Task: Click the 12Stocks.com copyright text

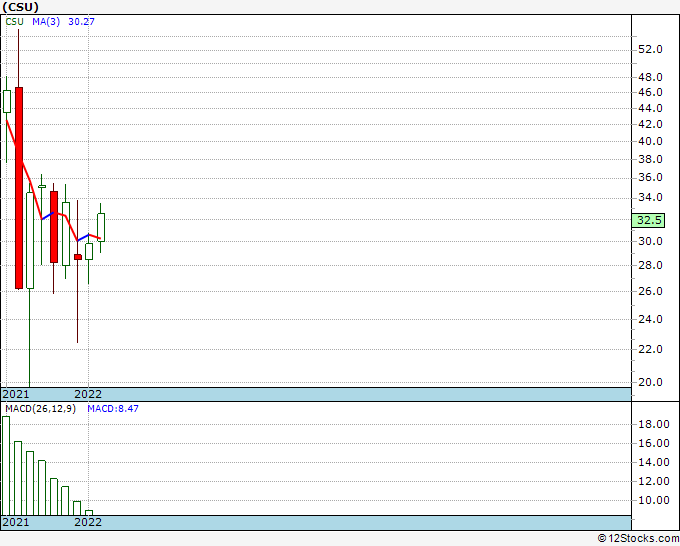Action: pyautogui.click(x=638, y=539)
